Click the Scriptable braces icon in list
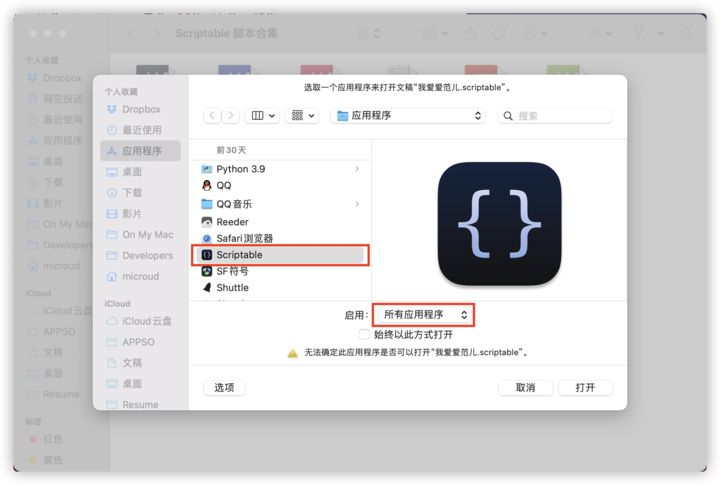 (207, 255)
